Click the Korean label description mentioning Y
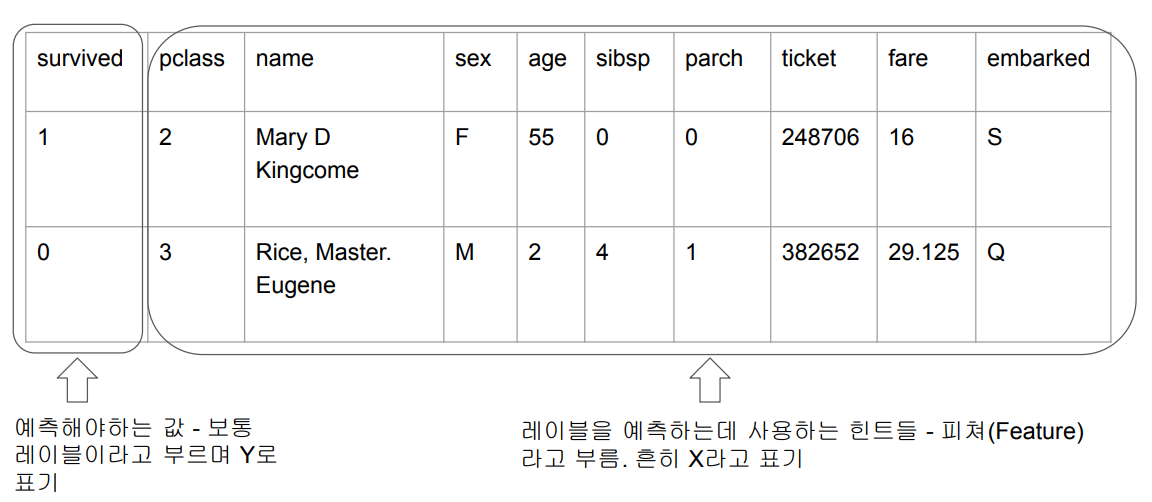Viewport: 1152px width, 502px height. tap(146, 455)
